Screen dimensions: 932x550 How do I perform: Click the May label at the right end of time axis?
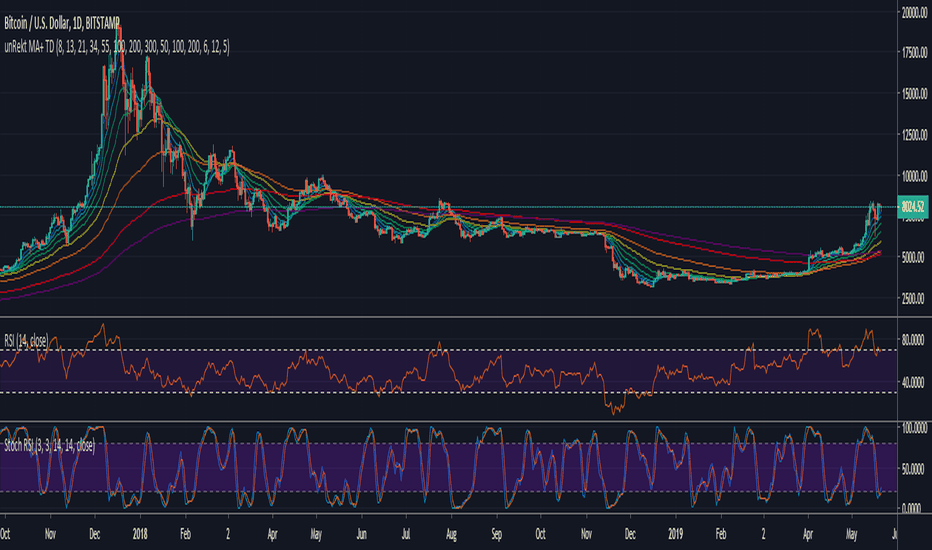(x=852, y=534)
